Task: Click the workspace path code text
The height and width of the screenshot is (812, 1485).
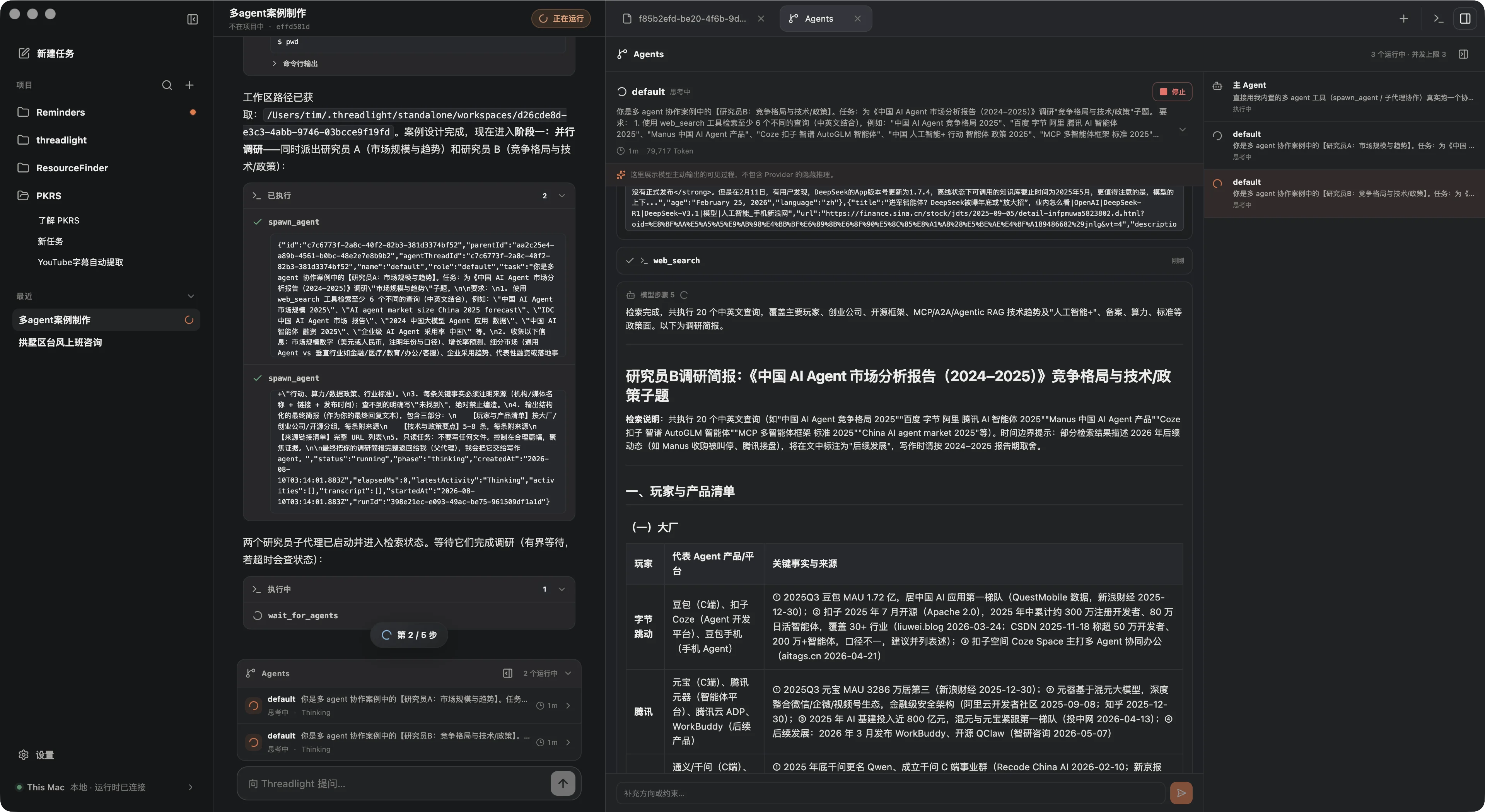Action: pyautogui.click(x=405, y=123)
